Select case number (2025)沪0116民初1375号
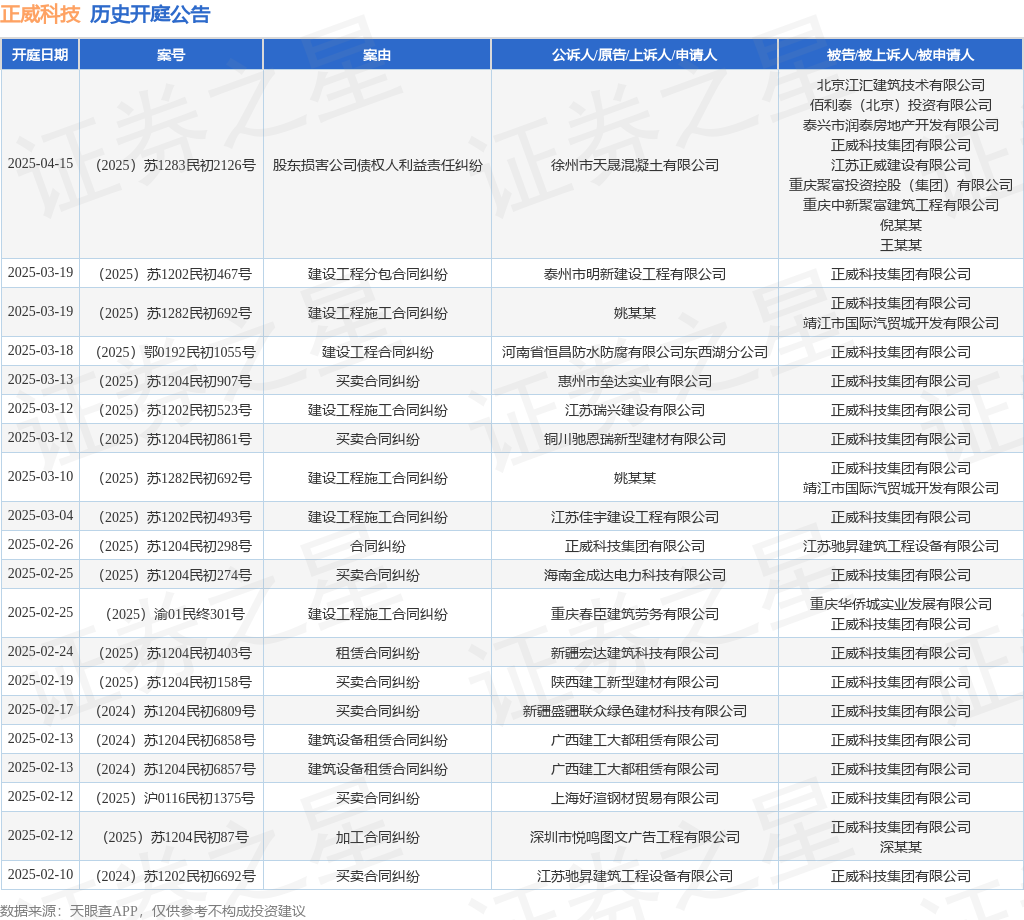The width and height of the screenshot is (1024, 920). click(x=176, y=799)
